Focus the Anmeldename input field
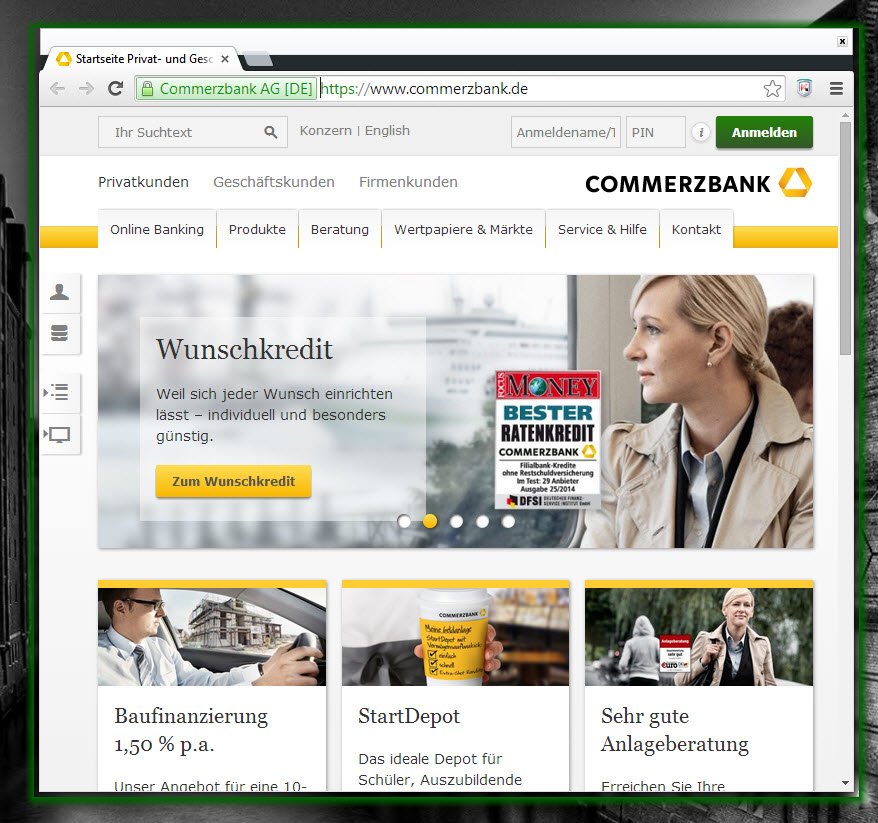The width and height of the screenshot is (878, 823). pyautogui.click(x=566, y=132)
